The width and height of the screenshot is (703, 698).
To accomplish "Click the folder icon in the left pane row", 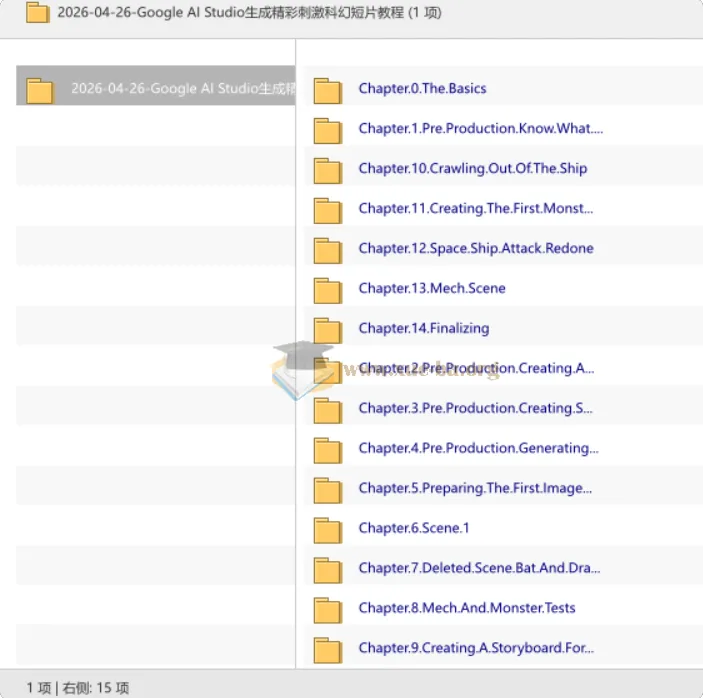I will [40, 91].
